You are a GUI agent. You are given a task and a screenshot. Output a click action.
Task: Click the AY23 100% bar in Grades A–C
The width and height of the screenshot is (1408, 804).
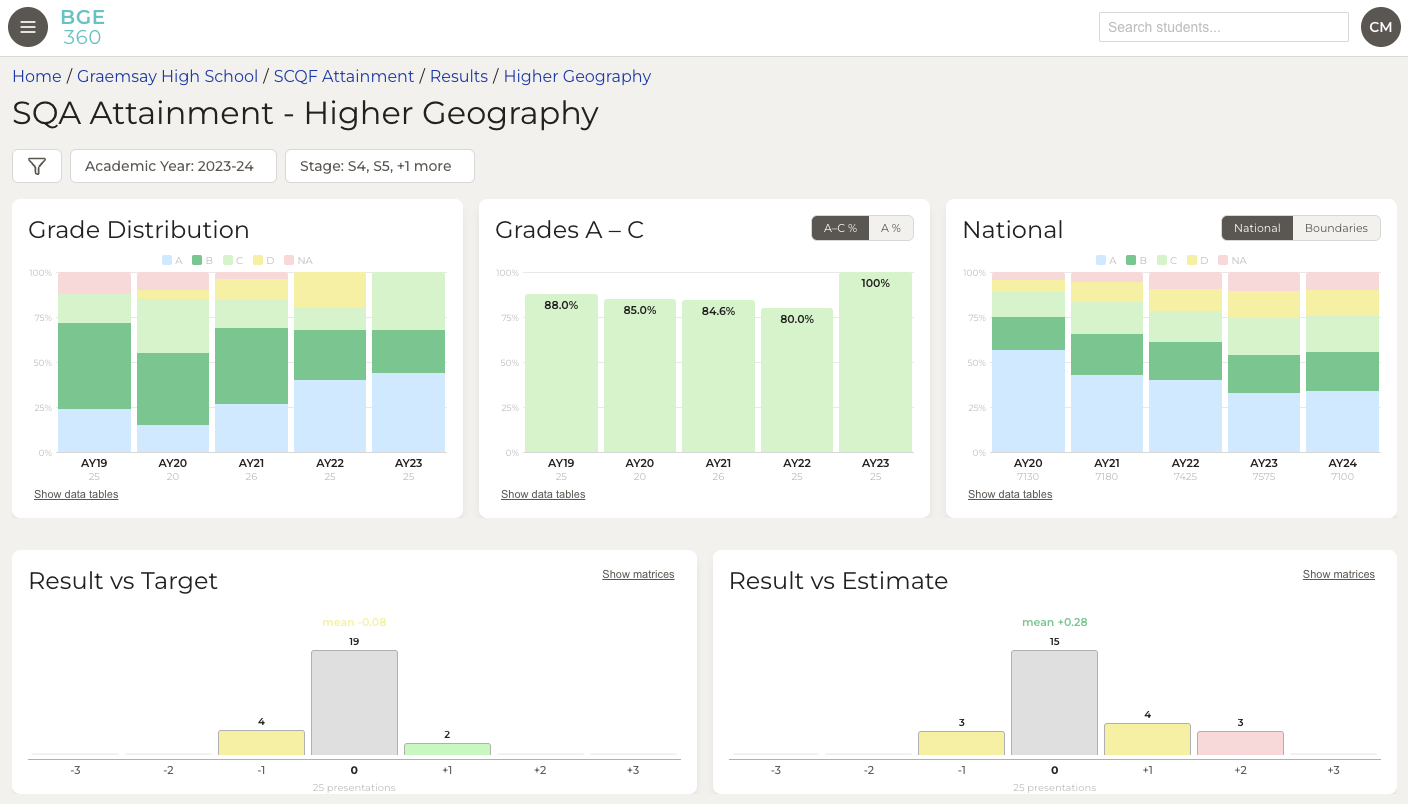click(x=875, y=362)
